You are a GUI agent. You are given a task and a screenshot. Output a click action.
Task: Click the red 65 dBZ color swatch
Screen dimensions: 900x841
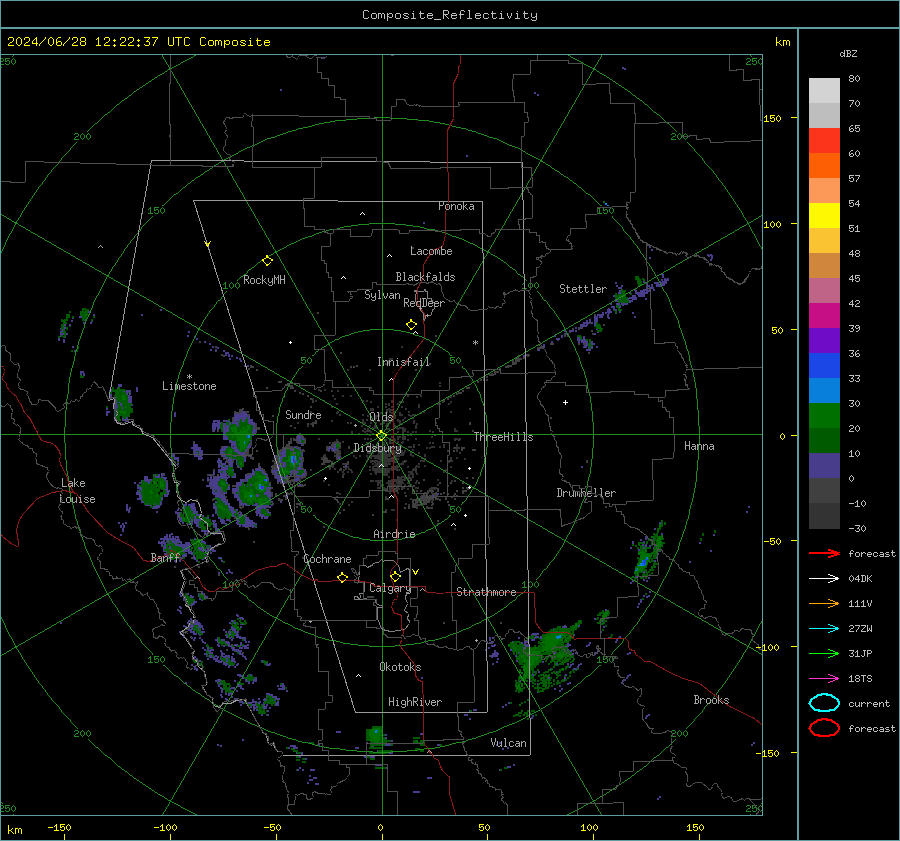coord(824,141)
